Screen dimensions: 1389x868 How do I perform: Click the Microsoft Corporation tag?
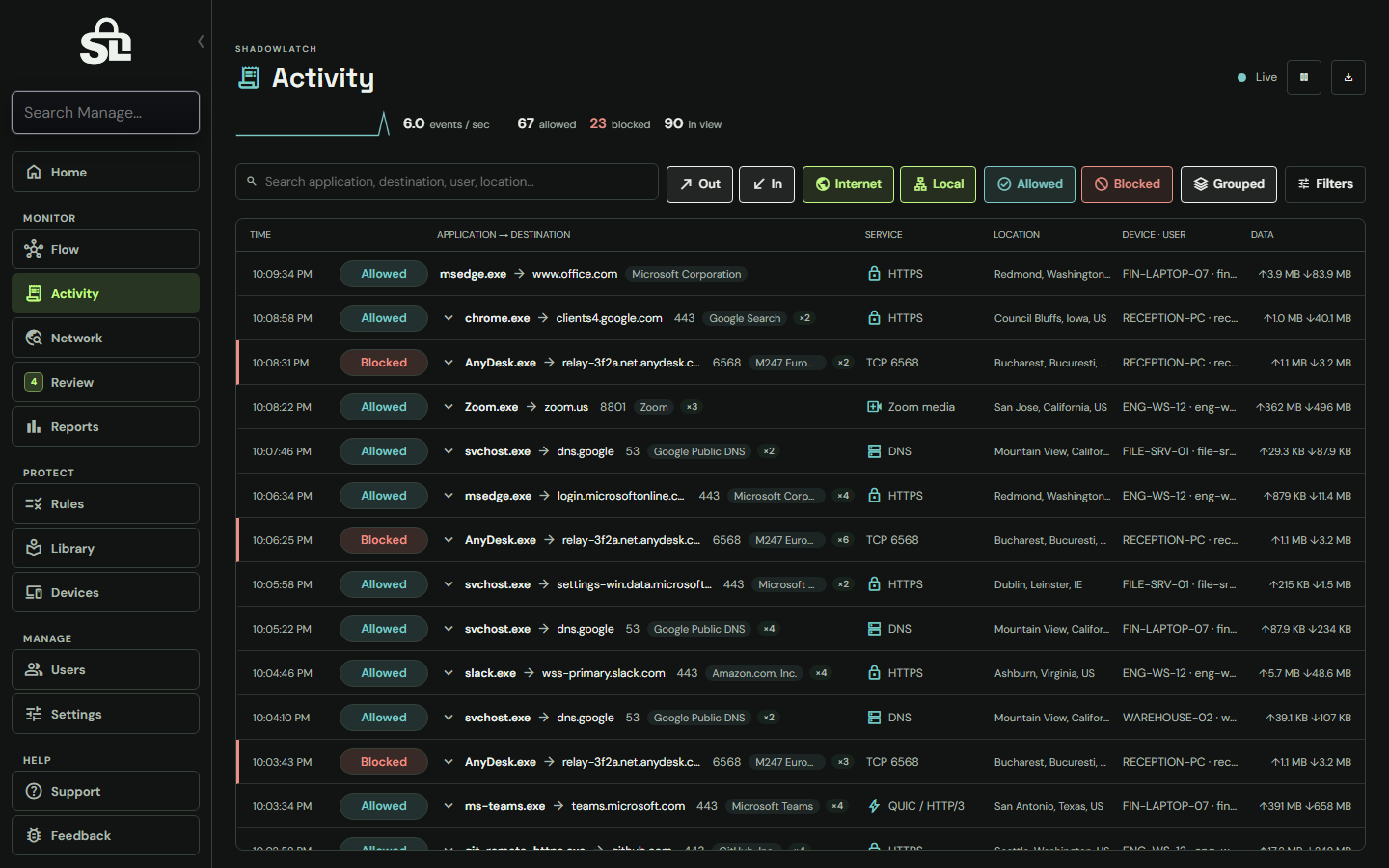[686, 274]
